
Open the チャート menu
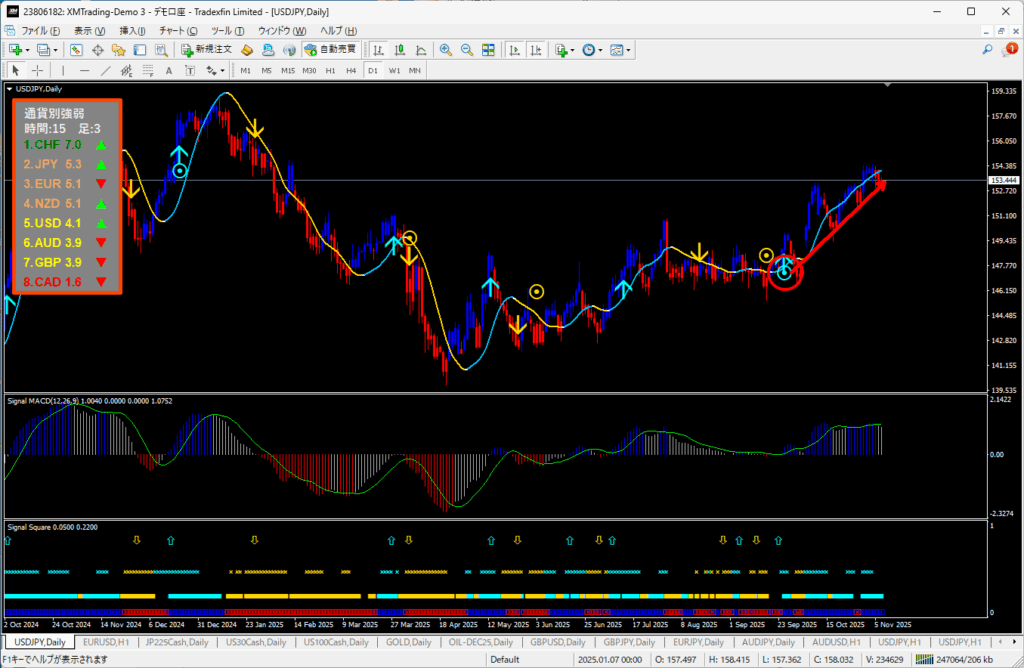tap(177, 31)
